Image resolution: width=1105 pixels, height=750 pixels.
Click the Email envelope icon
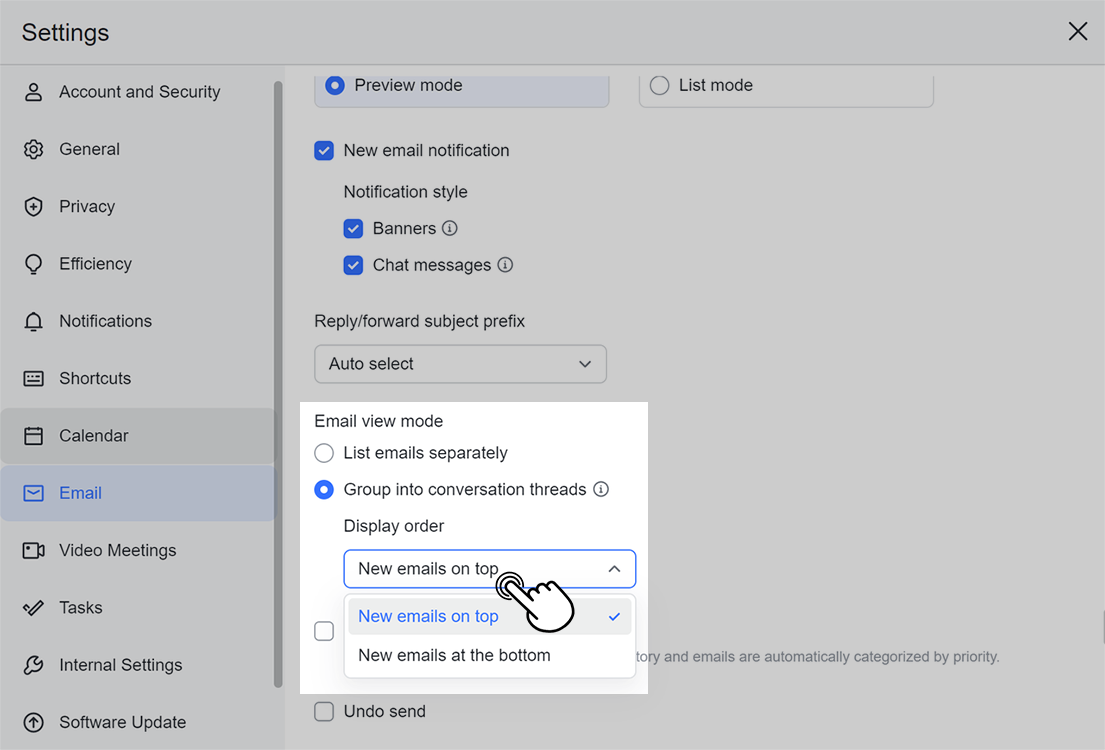coord(33,493)
